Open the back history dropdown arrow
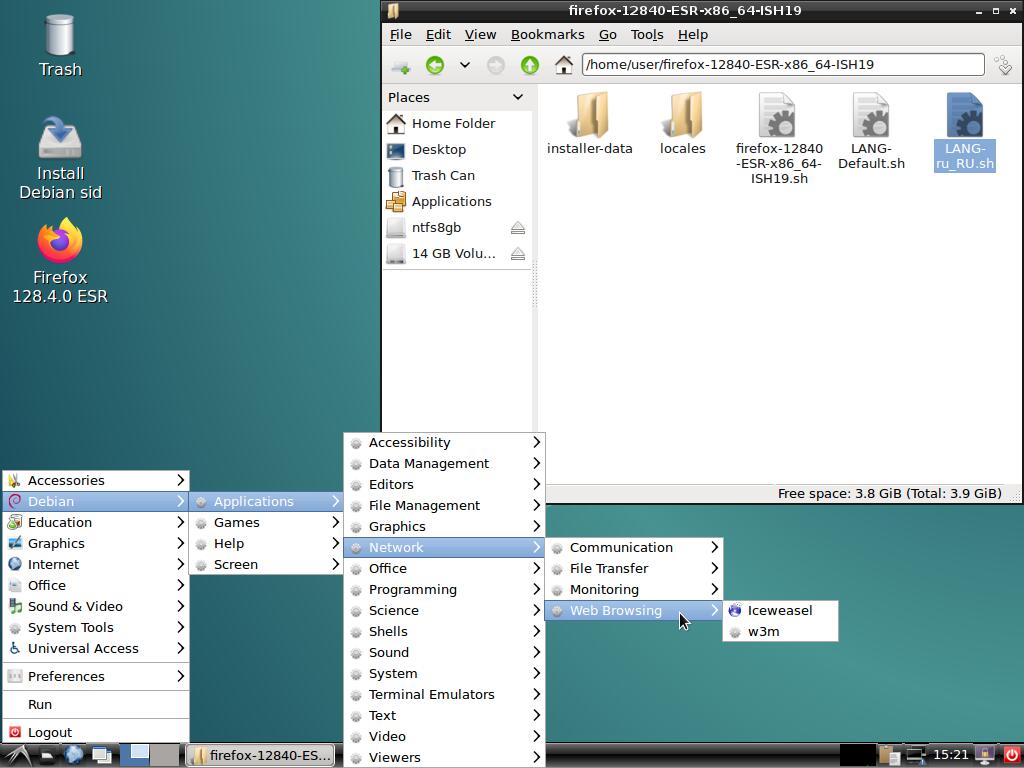 coord(465,65)
